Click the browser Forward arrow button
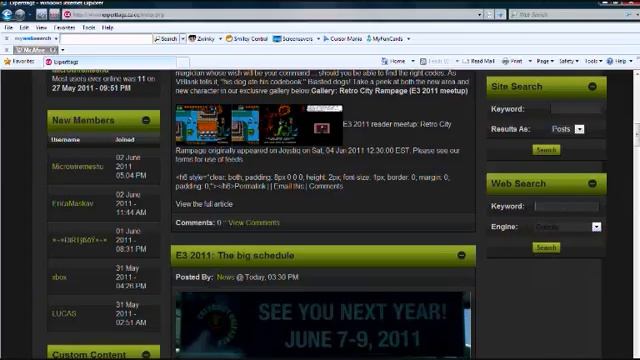The height and width of the screenshot is (360, 640). 20,15
